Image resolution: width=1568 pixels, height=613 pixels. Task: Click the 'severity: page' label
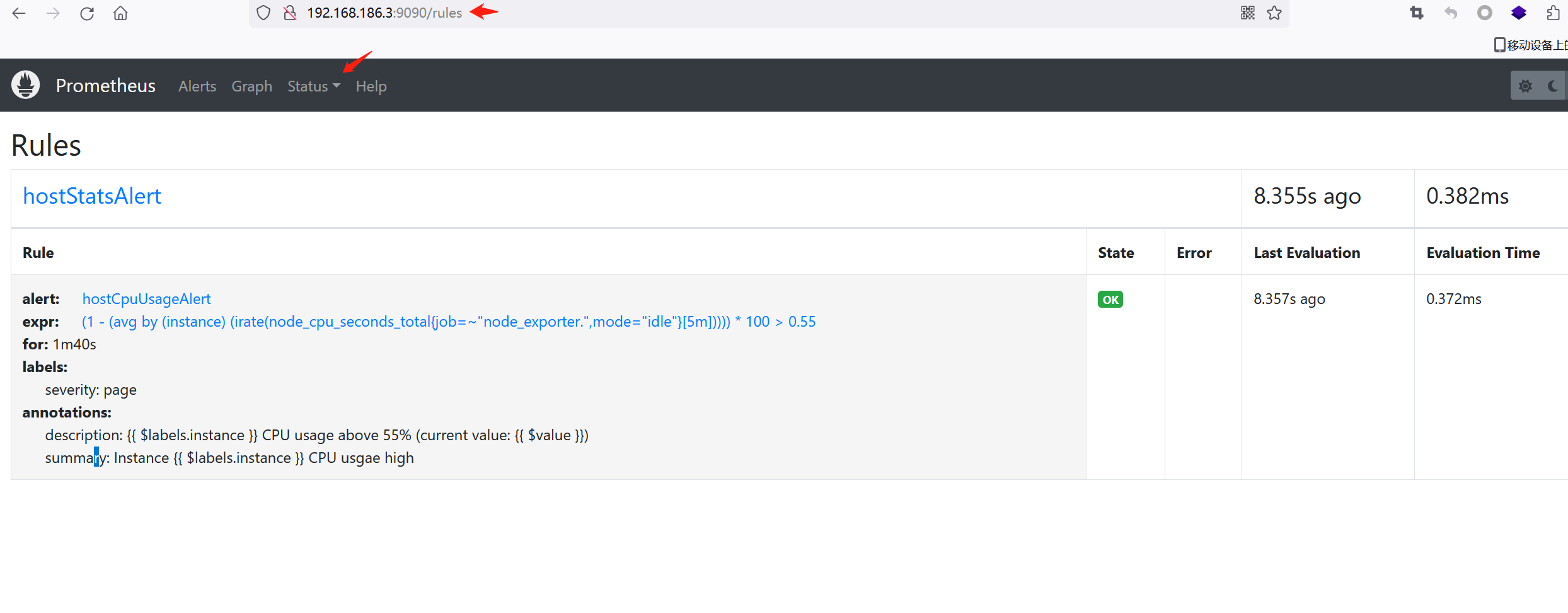91,390
